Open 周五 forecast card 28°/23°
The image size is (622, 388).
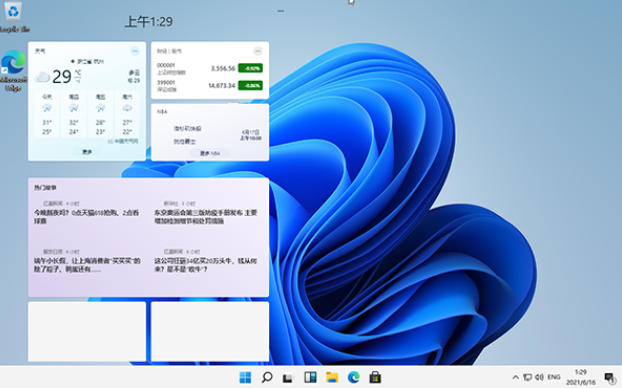[x=100, y=114]
